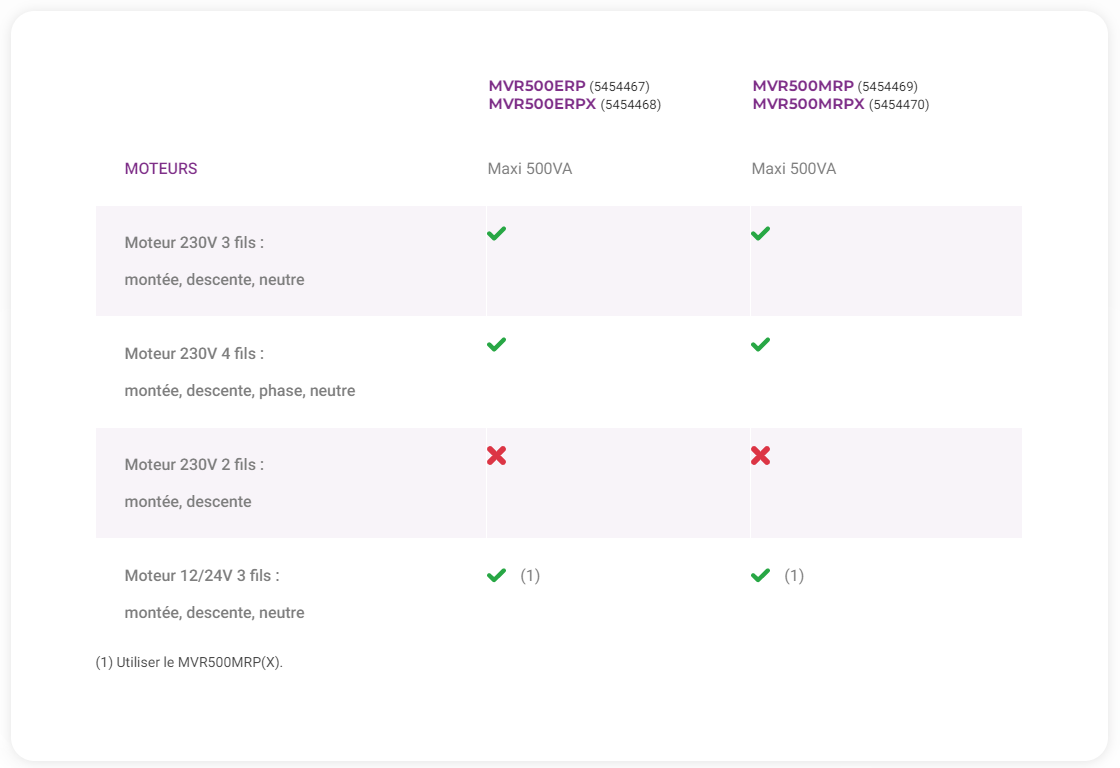Click green checkmark for 230V 3 fils under MVR500ERP
This screenshot has height=768, width=1120.
[496, 233]
